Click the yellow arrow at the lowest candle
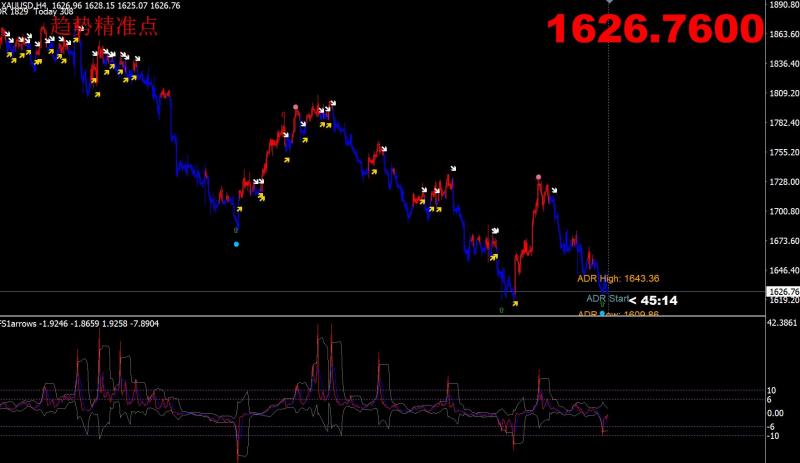This screenshot has width=800, height=463. tap(515, 304)
